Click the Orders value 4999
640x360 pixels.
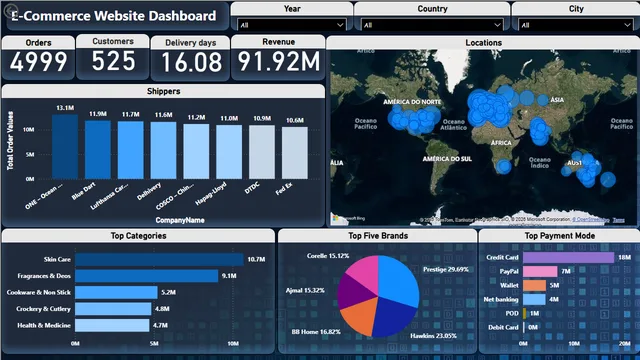click(38, 62)
